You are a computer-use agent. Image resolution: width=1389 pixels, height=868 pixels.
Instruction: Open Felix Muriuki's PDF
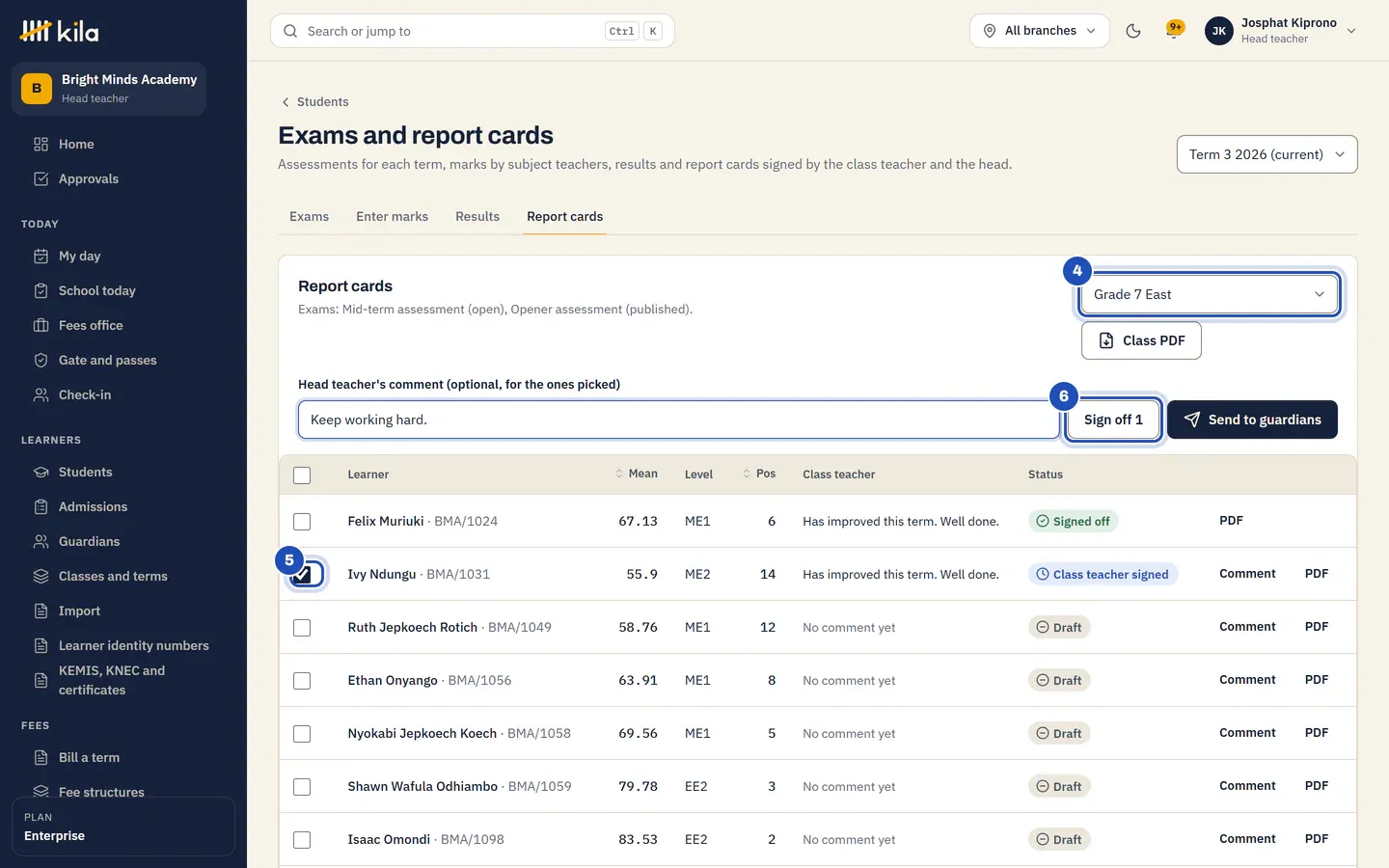tap(1231, 521)
